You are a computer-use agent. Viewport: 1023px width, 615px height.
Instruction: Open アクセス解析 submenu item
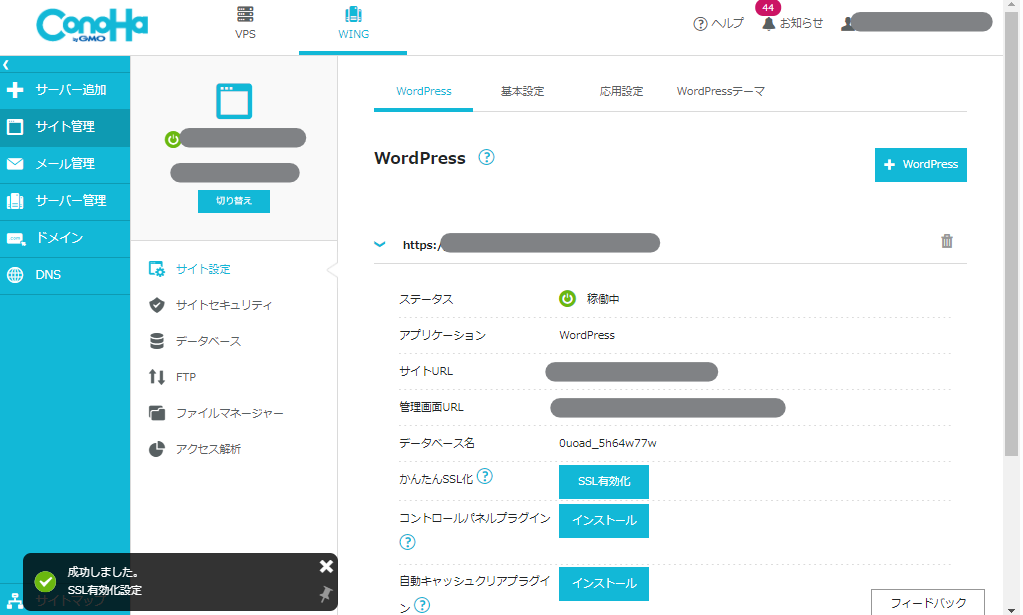(x=208, y=449)
